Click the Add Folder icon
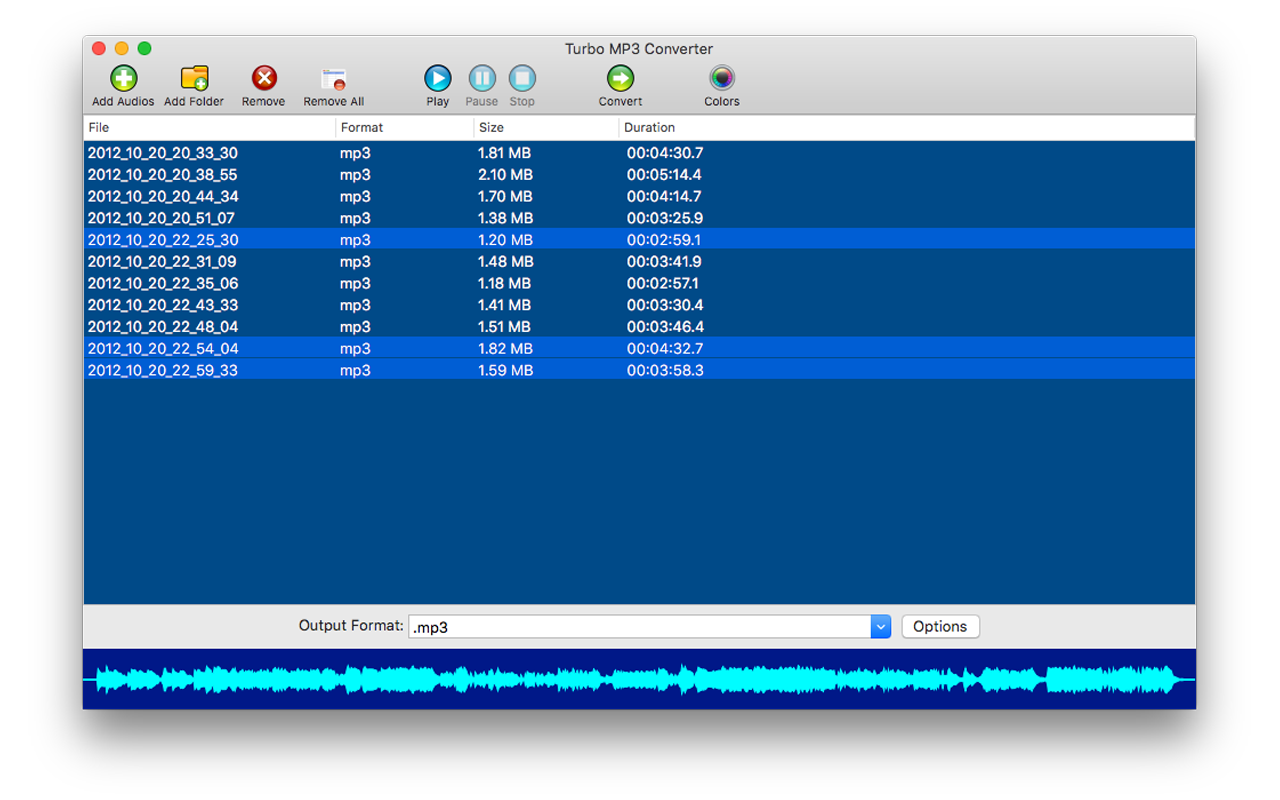This screenshot has height=800, width=1280. (194, 78)
